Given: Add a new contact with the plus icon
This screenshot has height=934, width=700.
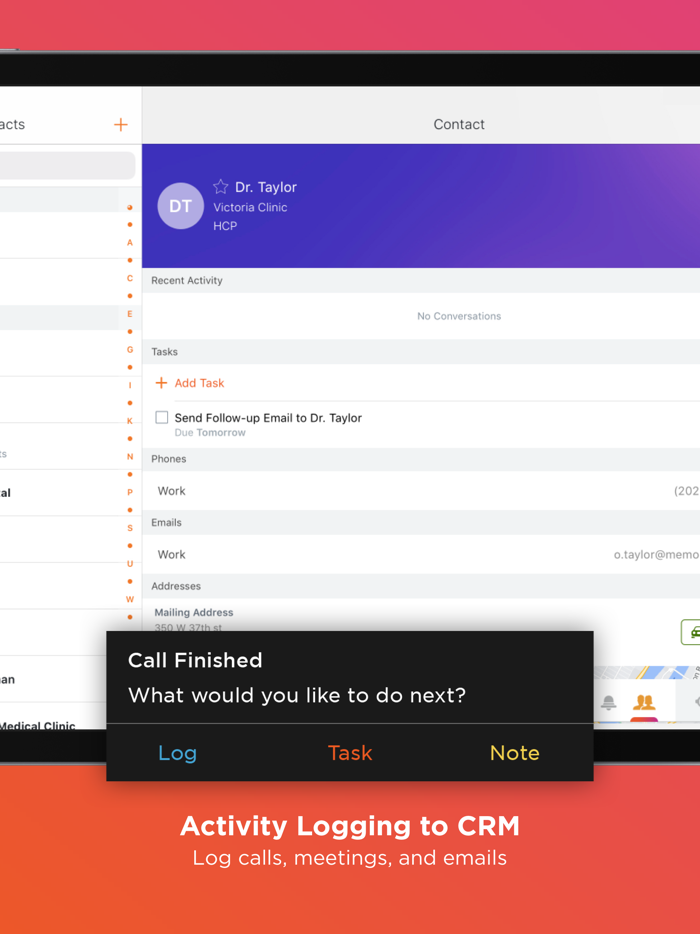Looking at the screenshot, I should coord(120,124).
